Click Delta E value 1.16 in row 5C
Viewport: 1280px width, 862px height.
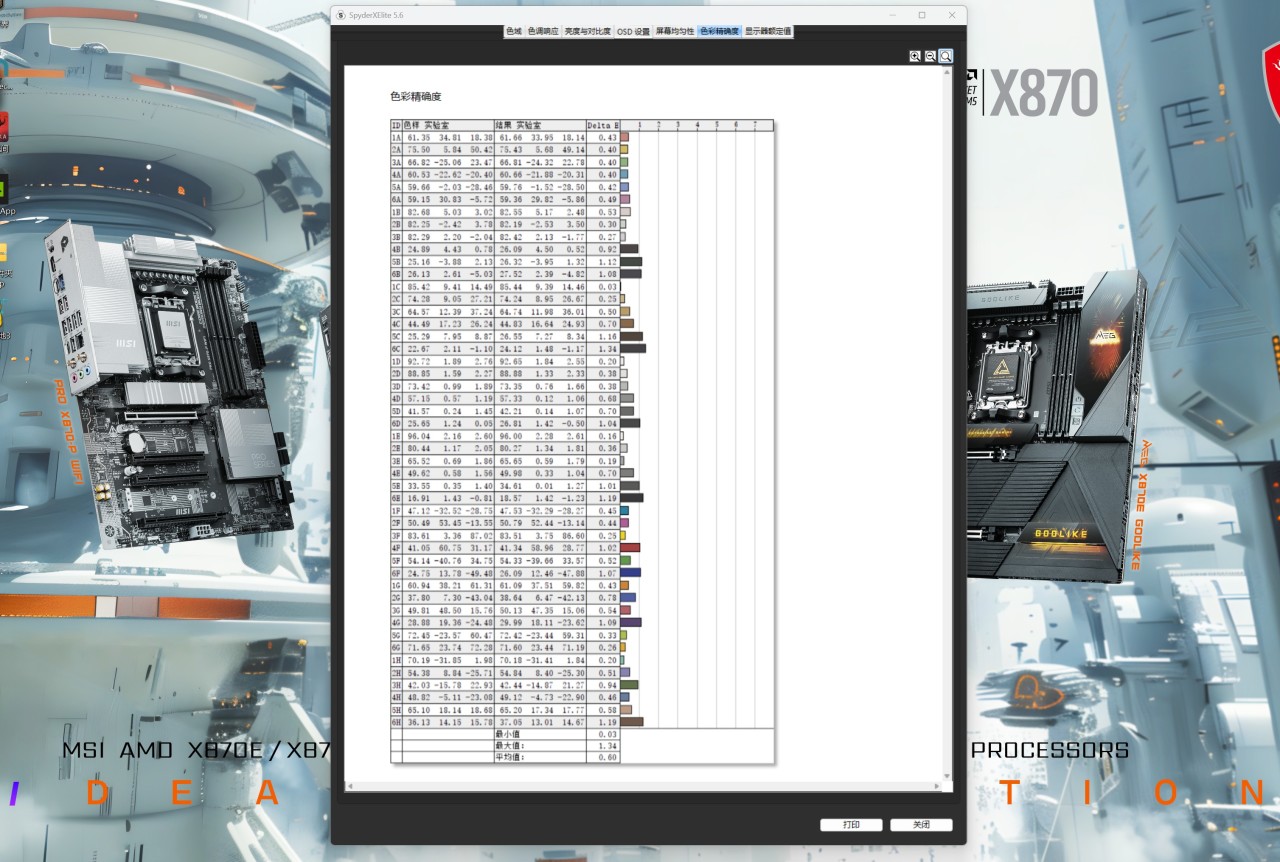click(607, 336)
